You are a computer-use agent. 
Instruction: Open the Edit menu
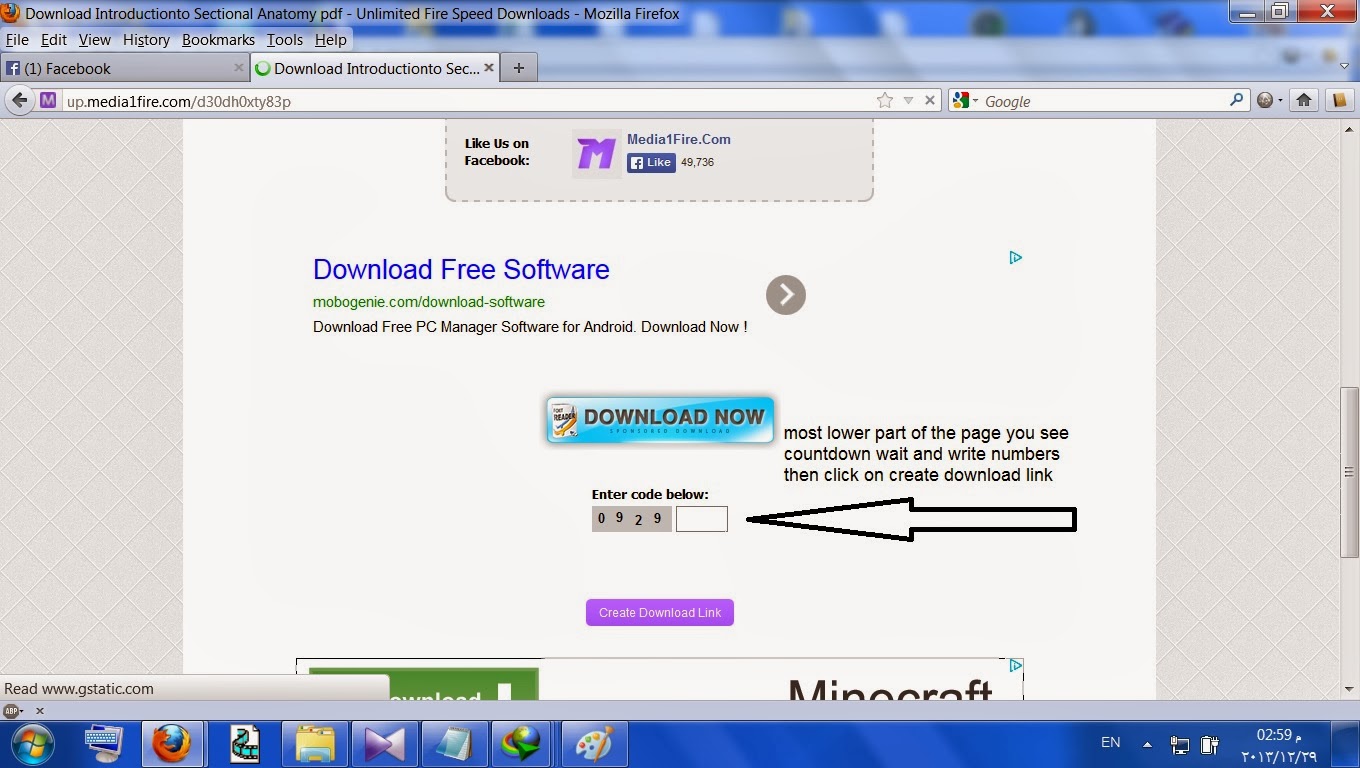click(x=54, y=40)
